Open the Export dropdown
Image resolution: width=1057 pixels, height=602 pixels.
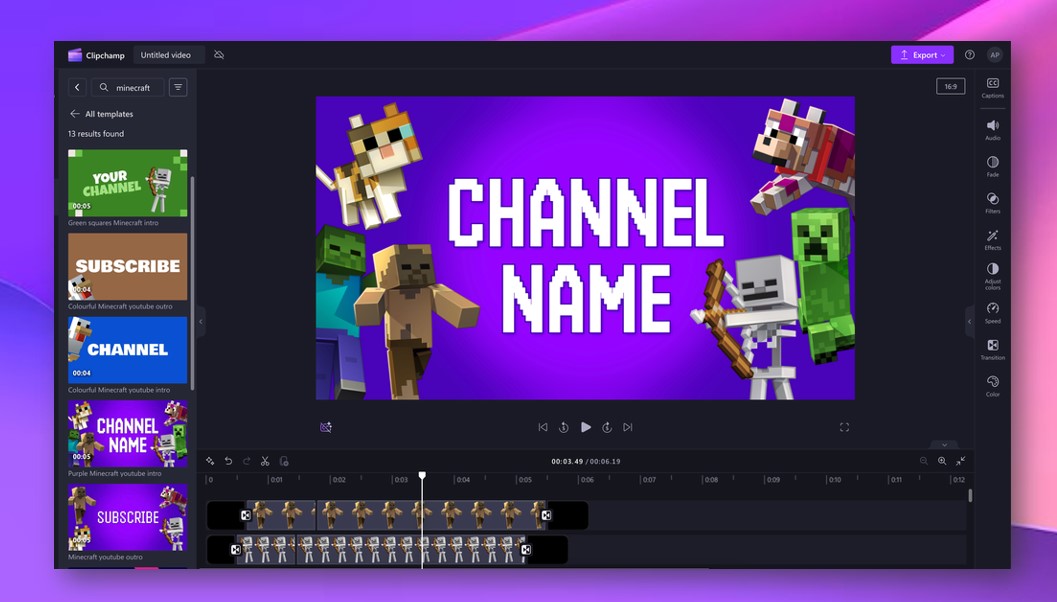pyautogui.click(x=922, y=55)
